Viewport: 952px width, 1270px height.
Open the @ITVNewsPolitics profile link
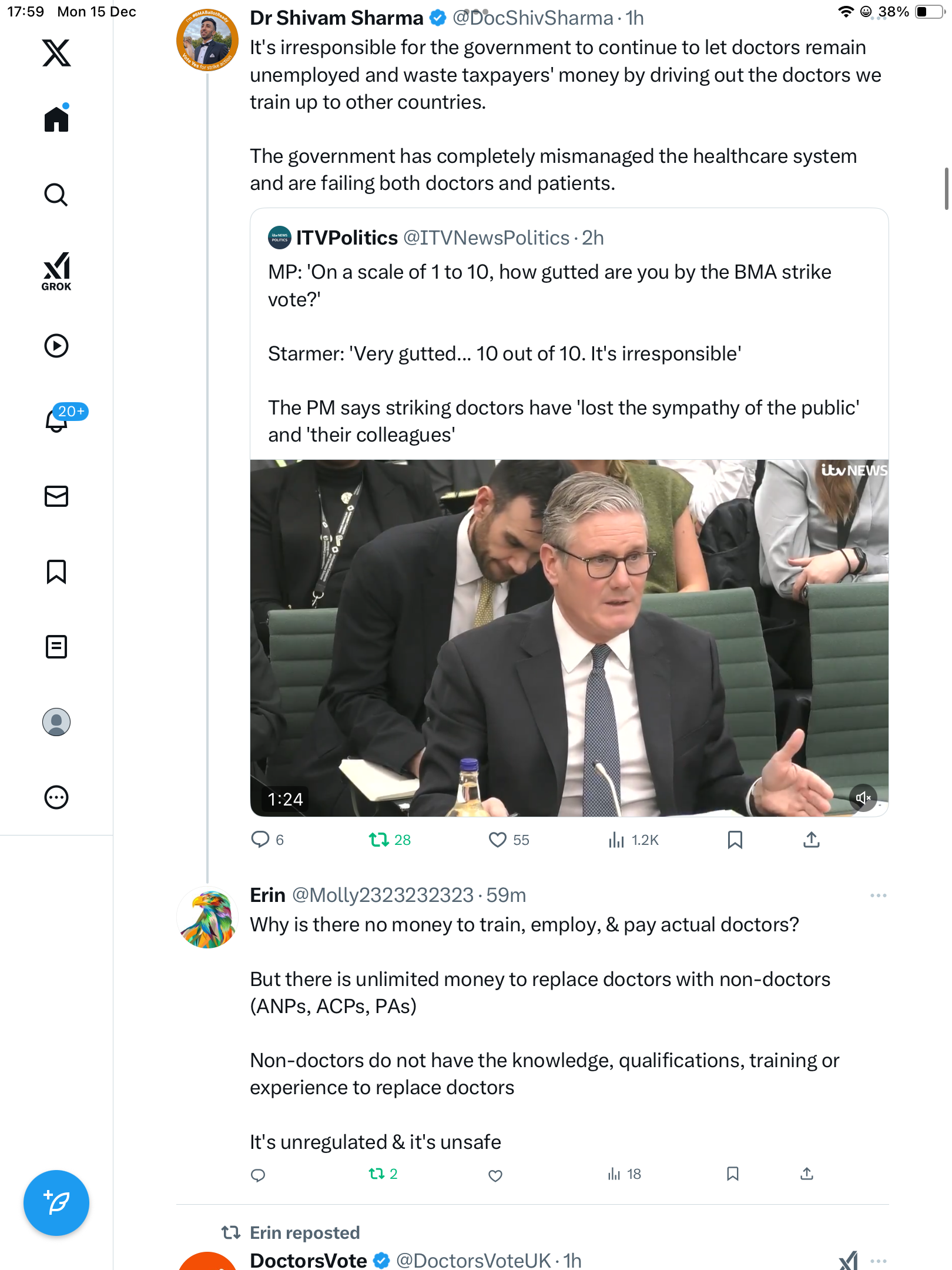click(486, 238)
